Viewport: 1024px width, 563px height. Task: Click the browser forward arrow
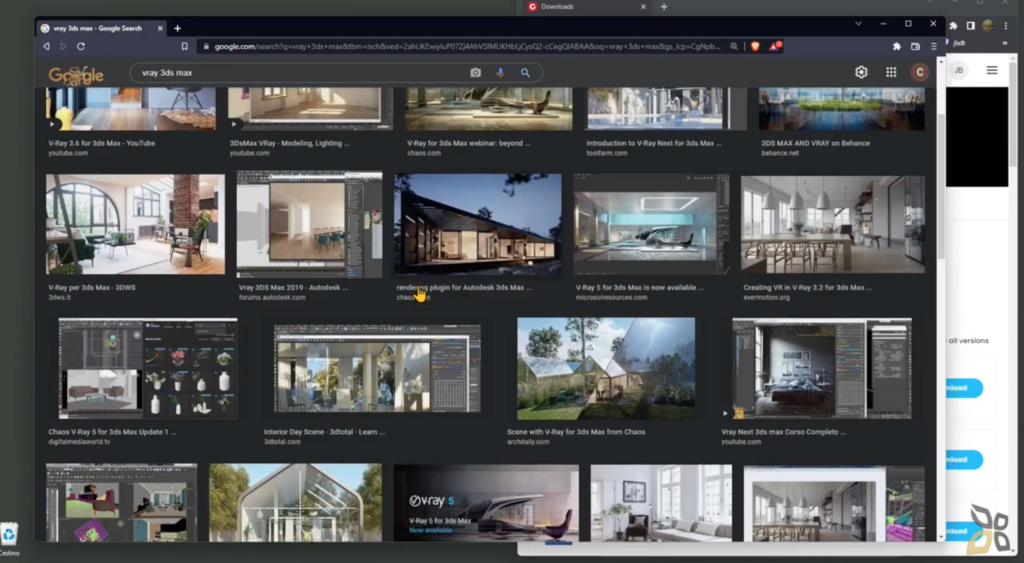point(63,46)
